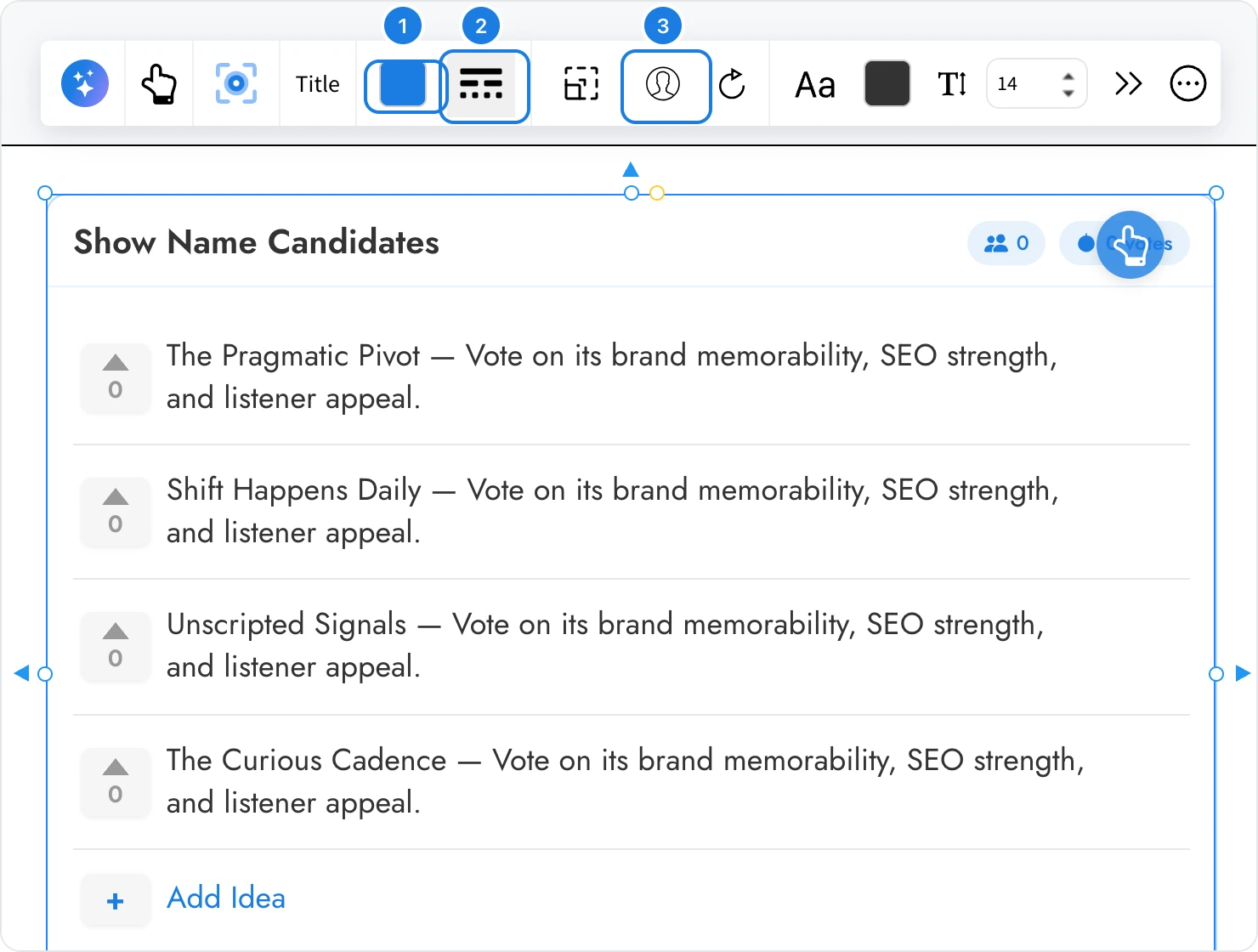Image resolution: width=1258 pixels, height=952 pixels.
Task: Upvote The Curious Cadence idea
Action: 116,781
